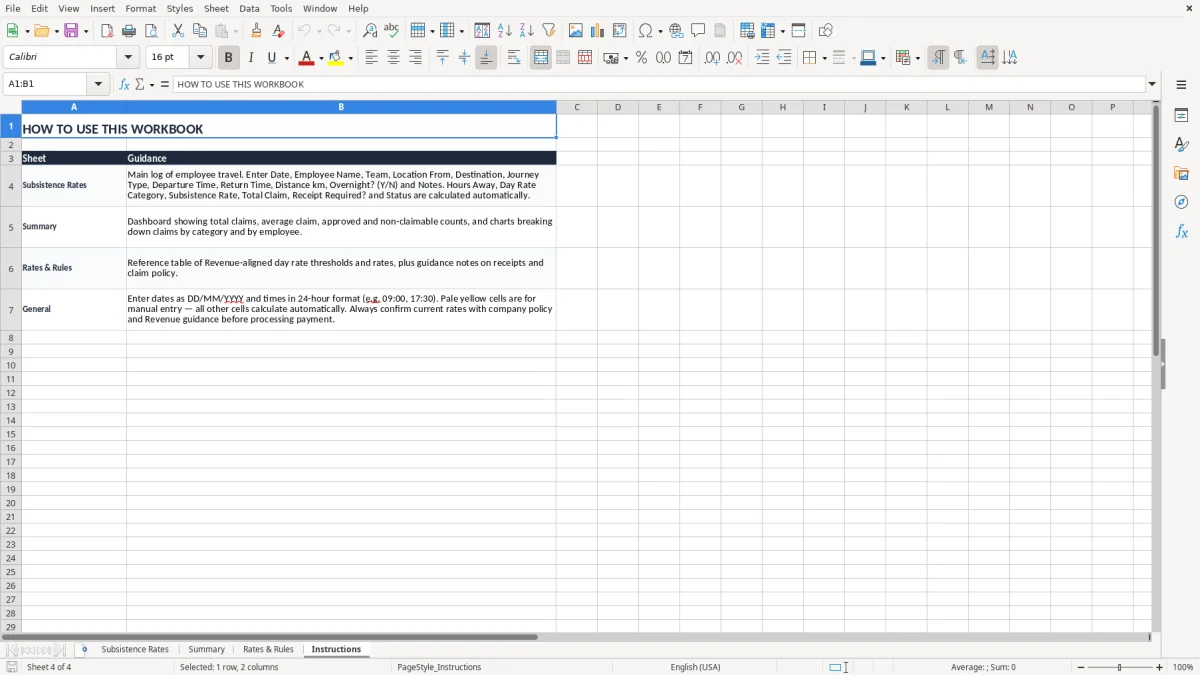Expand the Name Box dropdown

point(98,84)
